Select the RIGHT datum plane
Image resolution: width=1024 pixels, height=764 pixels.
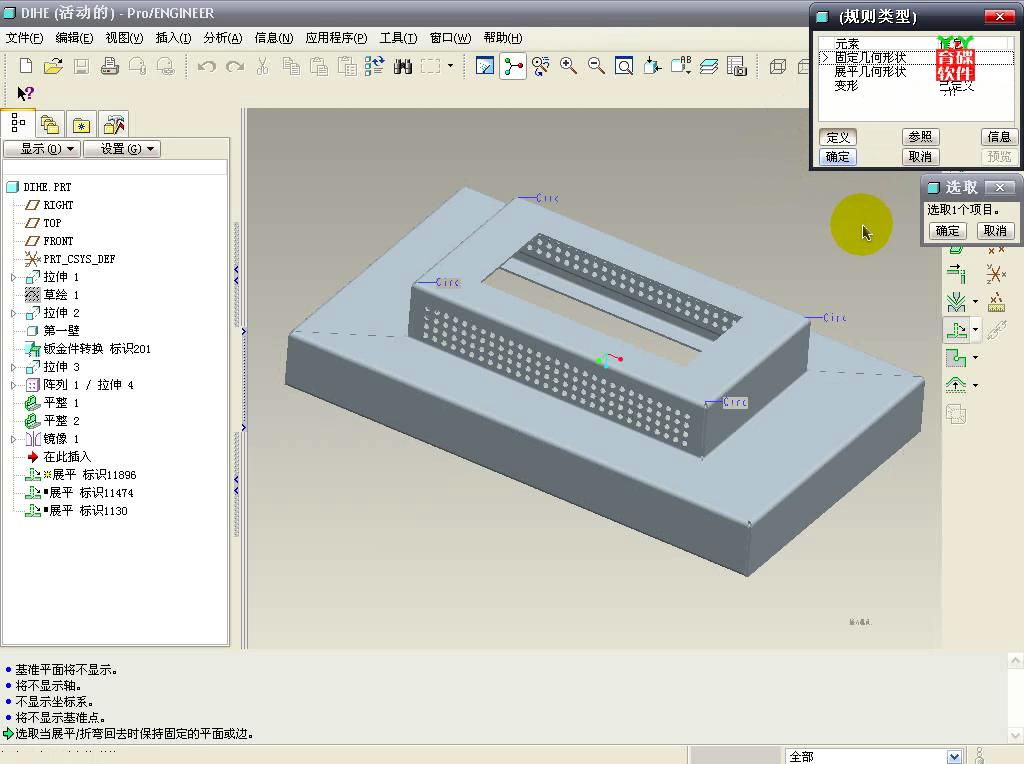tap(49, 205)
